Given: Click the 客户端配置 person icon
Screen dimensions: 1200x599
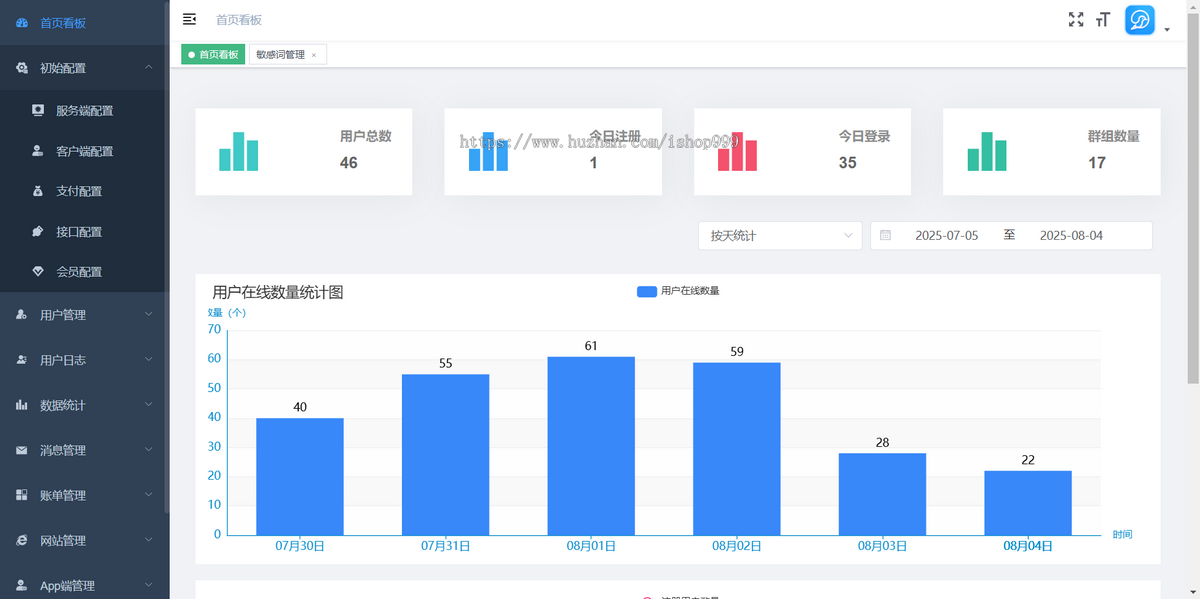Looking at the screenshot, I should coord(38,151).
